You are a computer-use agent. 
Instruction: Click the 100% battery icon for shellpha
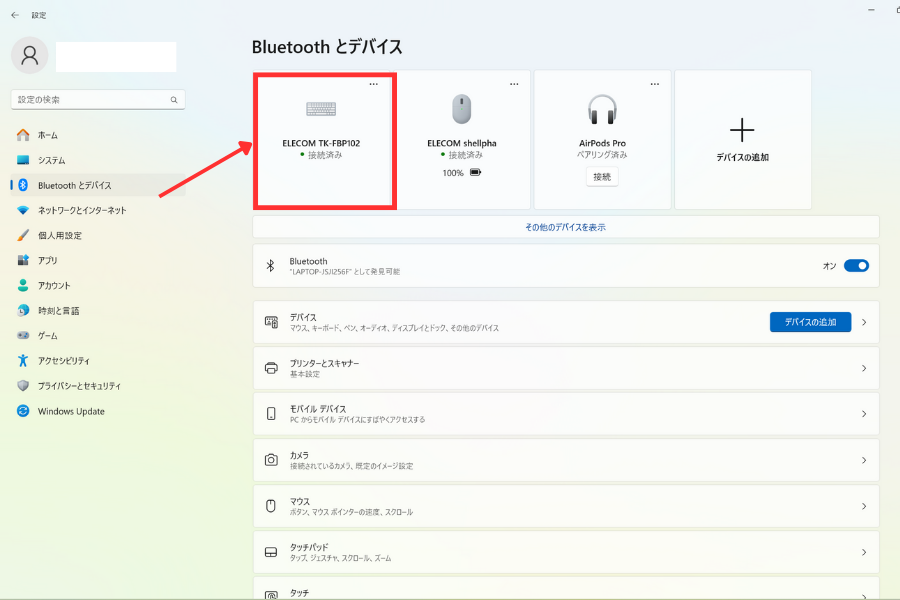coord(476,172)
